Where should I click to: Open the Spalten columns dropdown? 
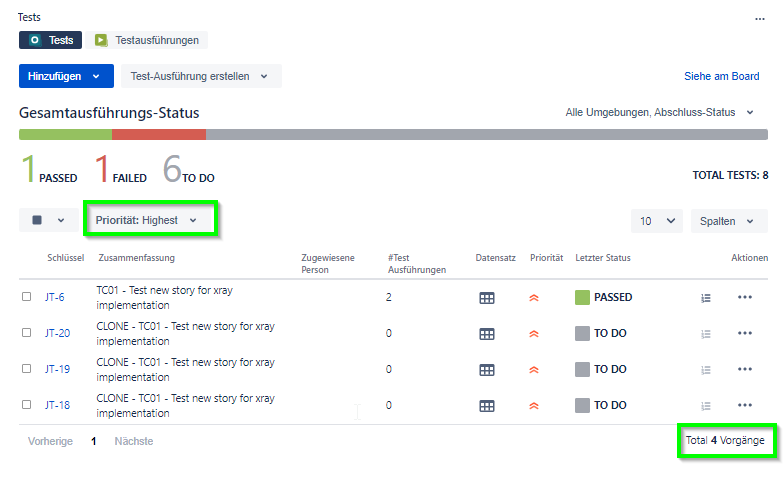[x=728, y=221]
